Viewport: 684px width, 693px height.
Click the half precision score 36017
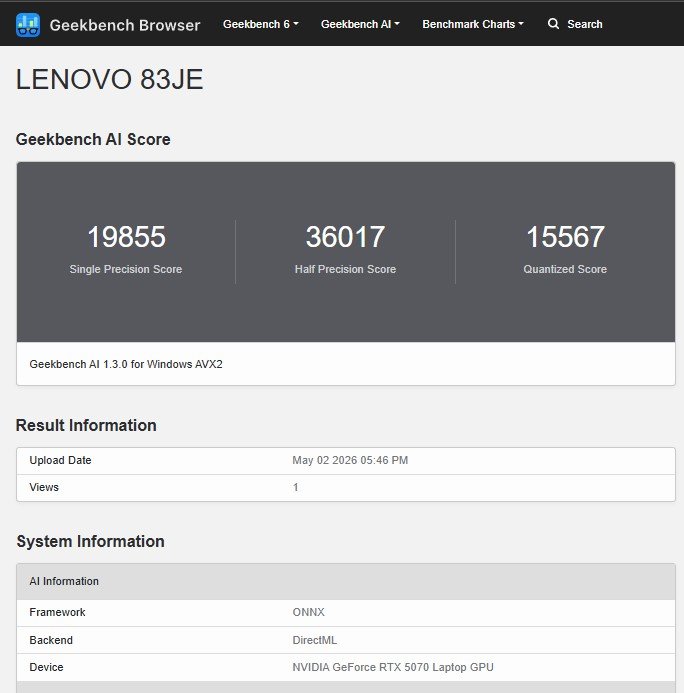pyautogui.click(x=346, y=236)
